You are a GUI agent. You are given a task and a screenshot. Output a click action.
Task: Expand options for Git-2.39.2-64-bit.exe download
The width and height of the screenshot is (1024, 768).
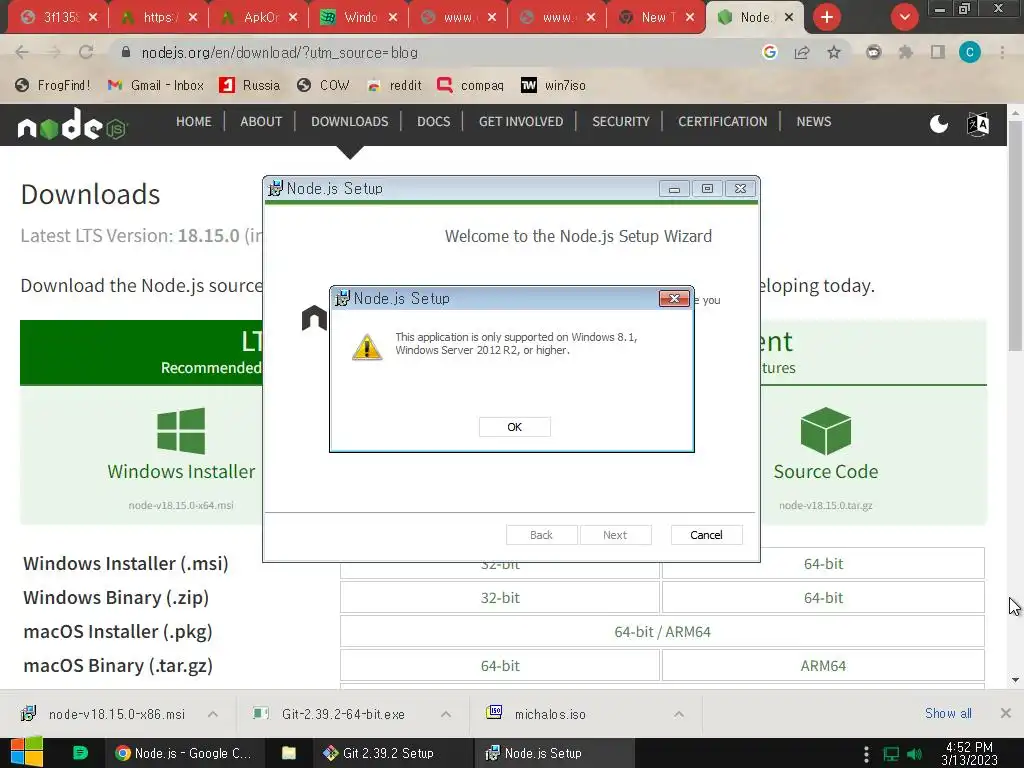[x=446, y=714]
